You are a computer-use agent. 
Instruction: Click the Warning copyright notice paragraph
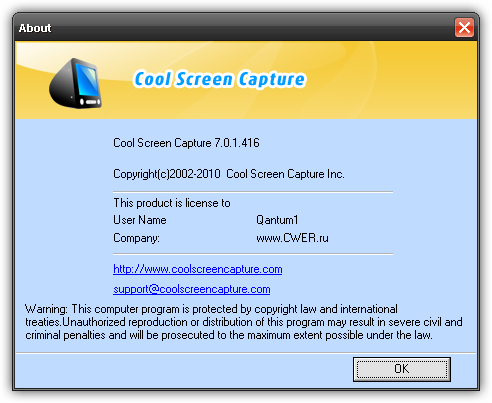point(244,322)
